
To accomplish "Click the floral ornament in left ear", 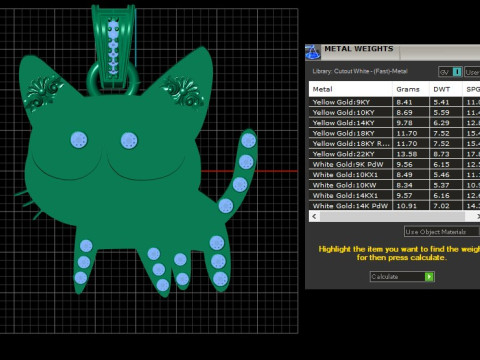I will click(44, 92).
